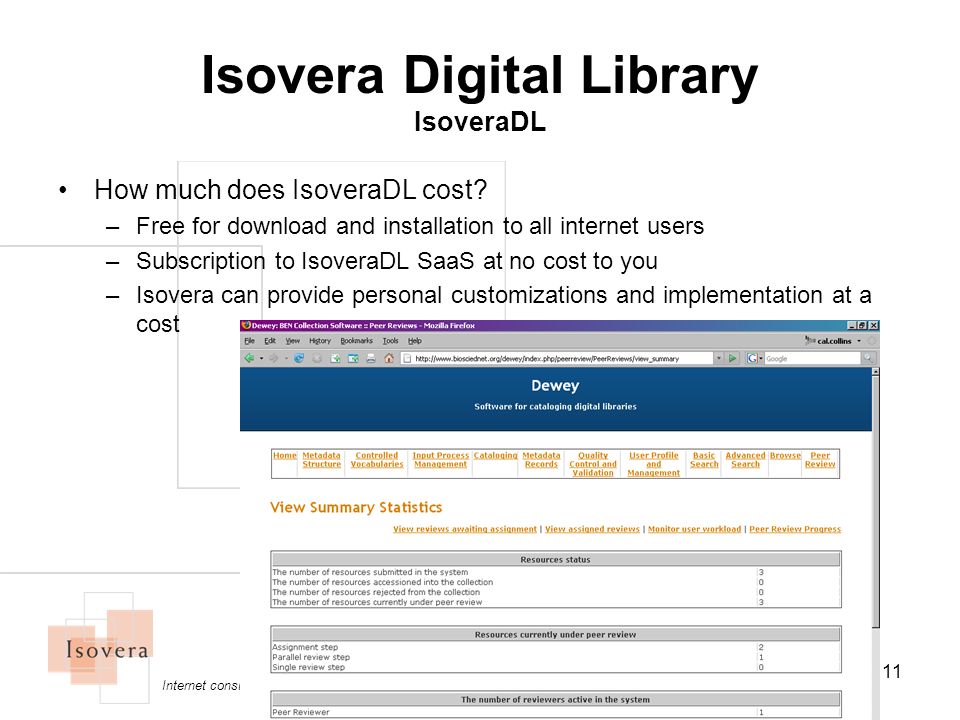960x720 pixels.
Task: Click View assigned reviews link
Action: [x=592, y=529]
